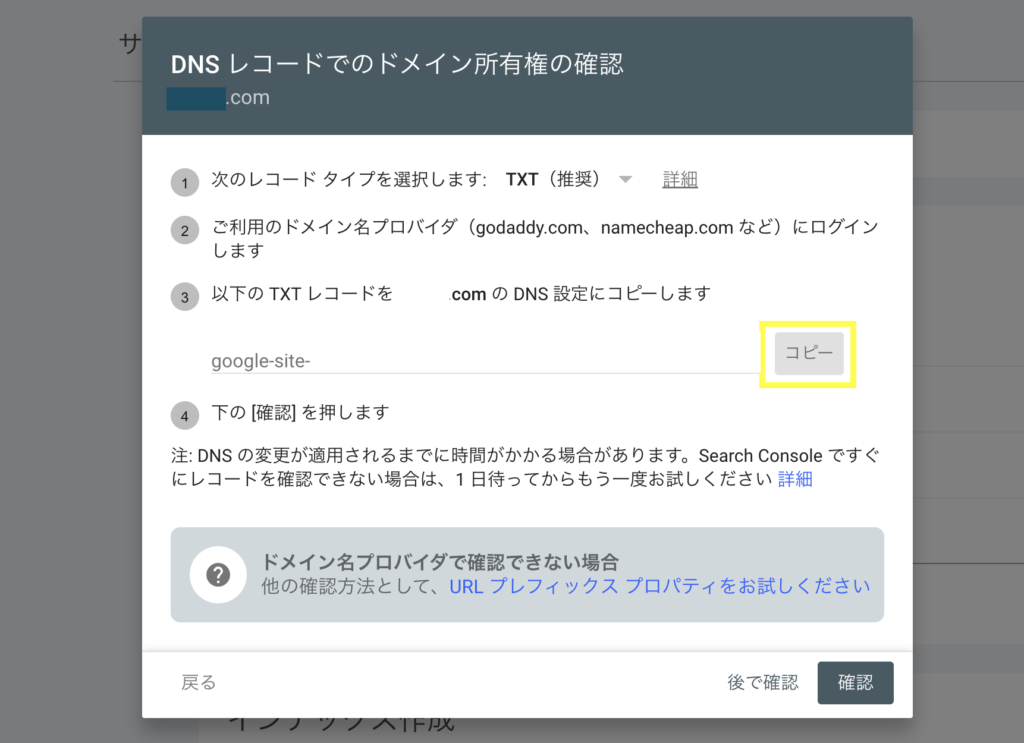Click the step 2 number badge
Image resolution: width=1024 pixels, height=743 pixels.
[184, 232]
